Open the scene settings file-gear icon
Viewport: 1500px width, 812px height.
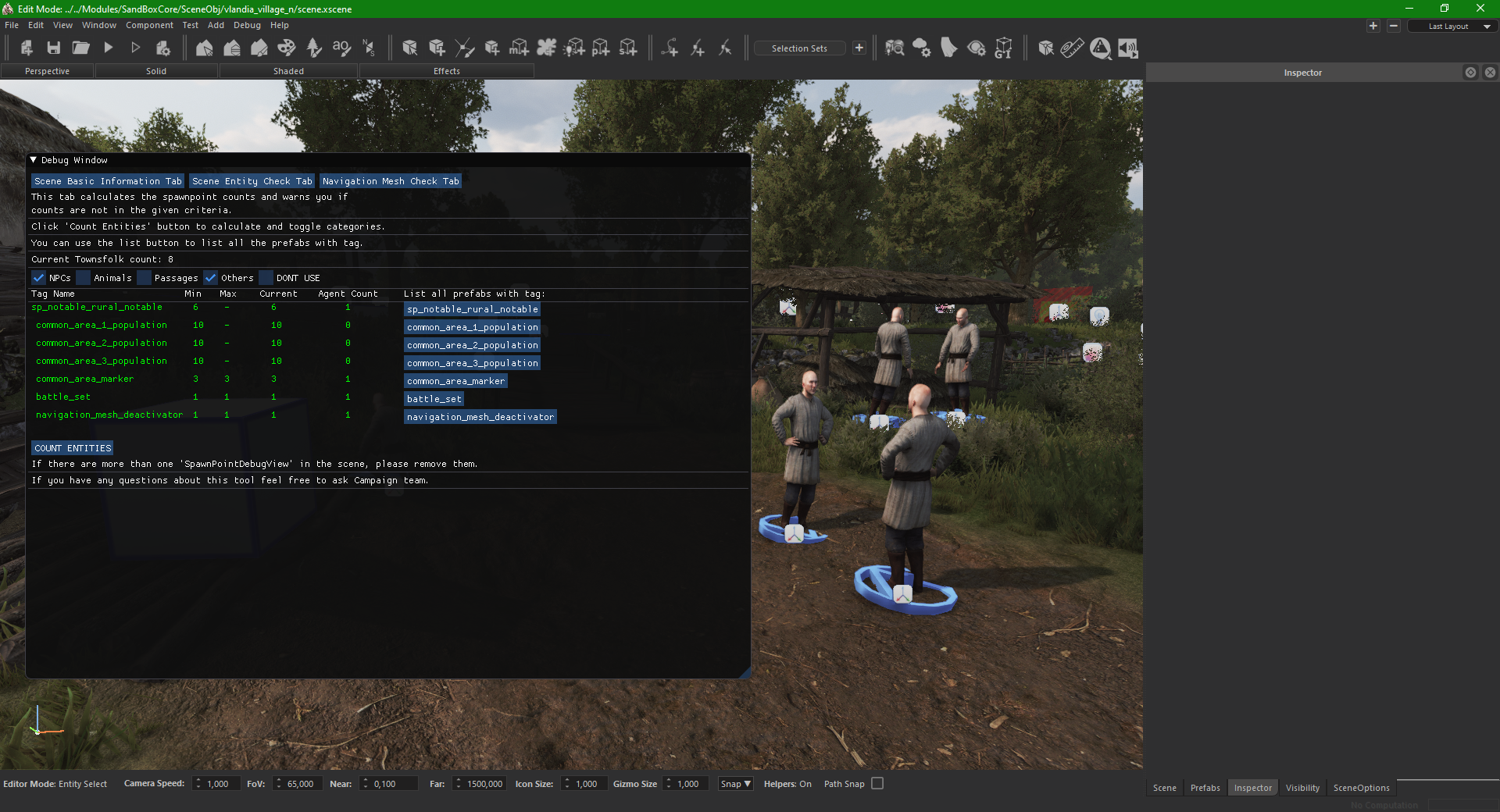click(x=162, y=48)
